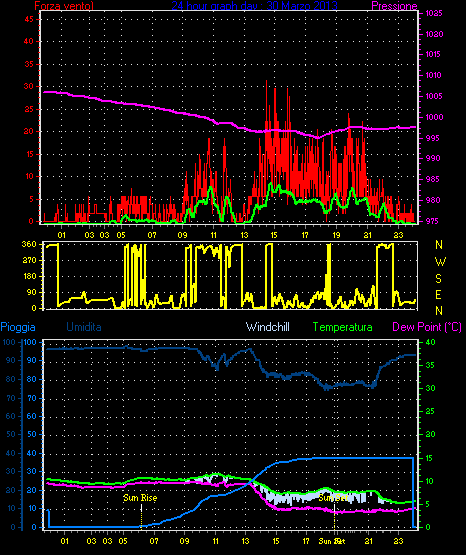
Task: Click the '1015' pressure axis value
Action: pos(433,54)
